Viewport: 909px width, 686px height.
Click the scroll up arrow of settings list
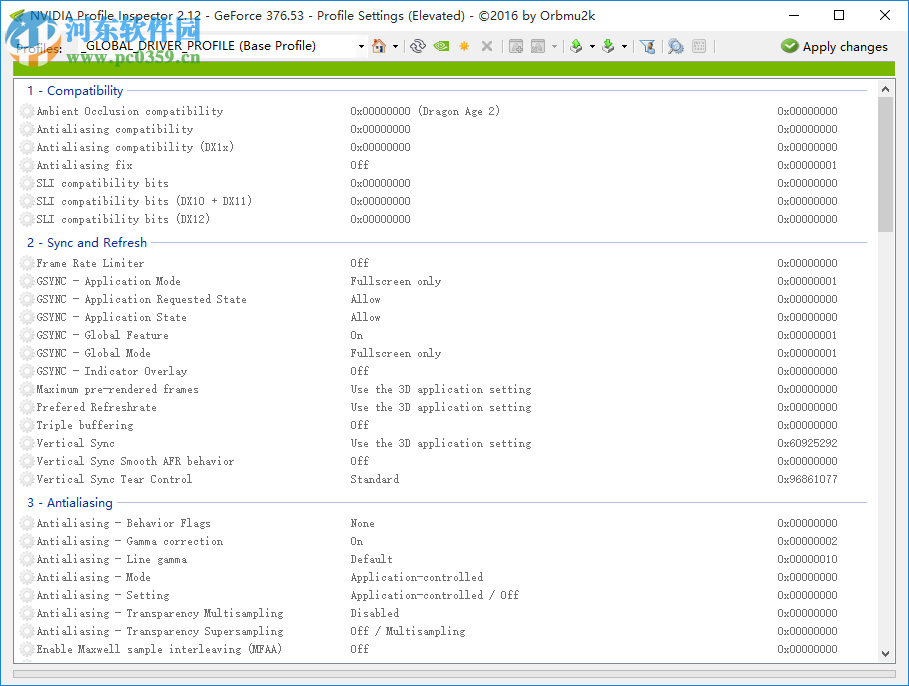pyautogui.click(x=885, y=89)
